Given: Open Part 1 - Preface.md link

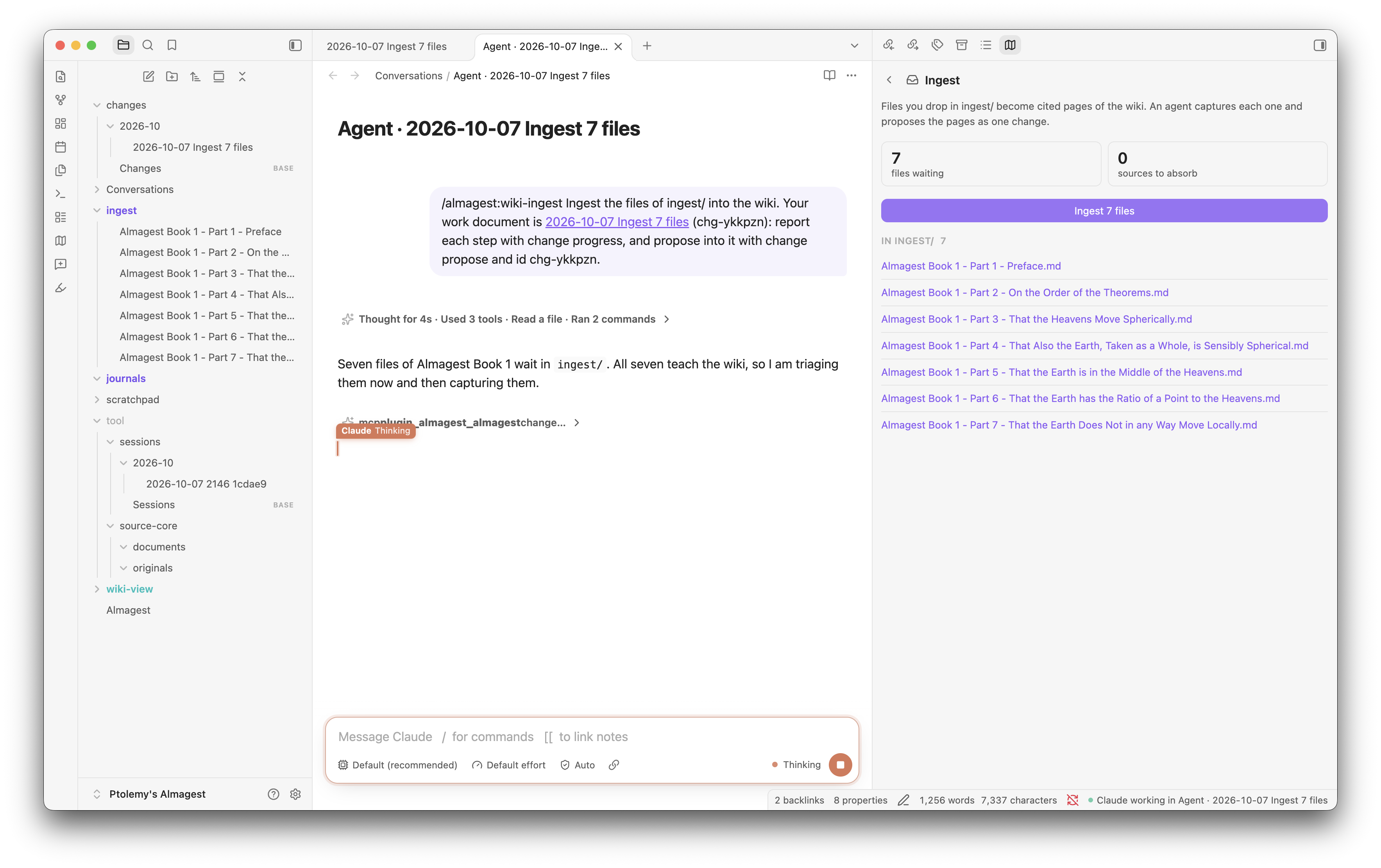Looking at the screenshot, I should 971,266.
